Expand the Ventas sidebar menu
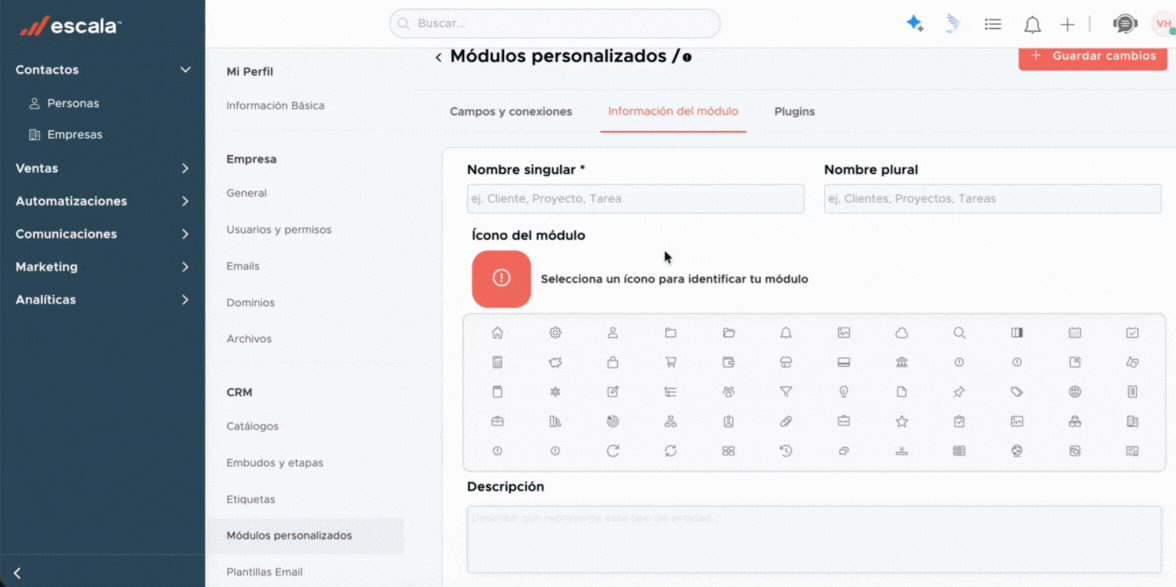This screenshot has height=587, width=1176. [x=185, y=169]
